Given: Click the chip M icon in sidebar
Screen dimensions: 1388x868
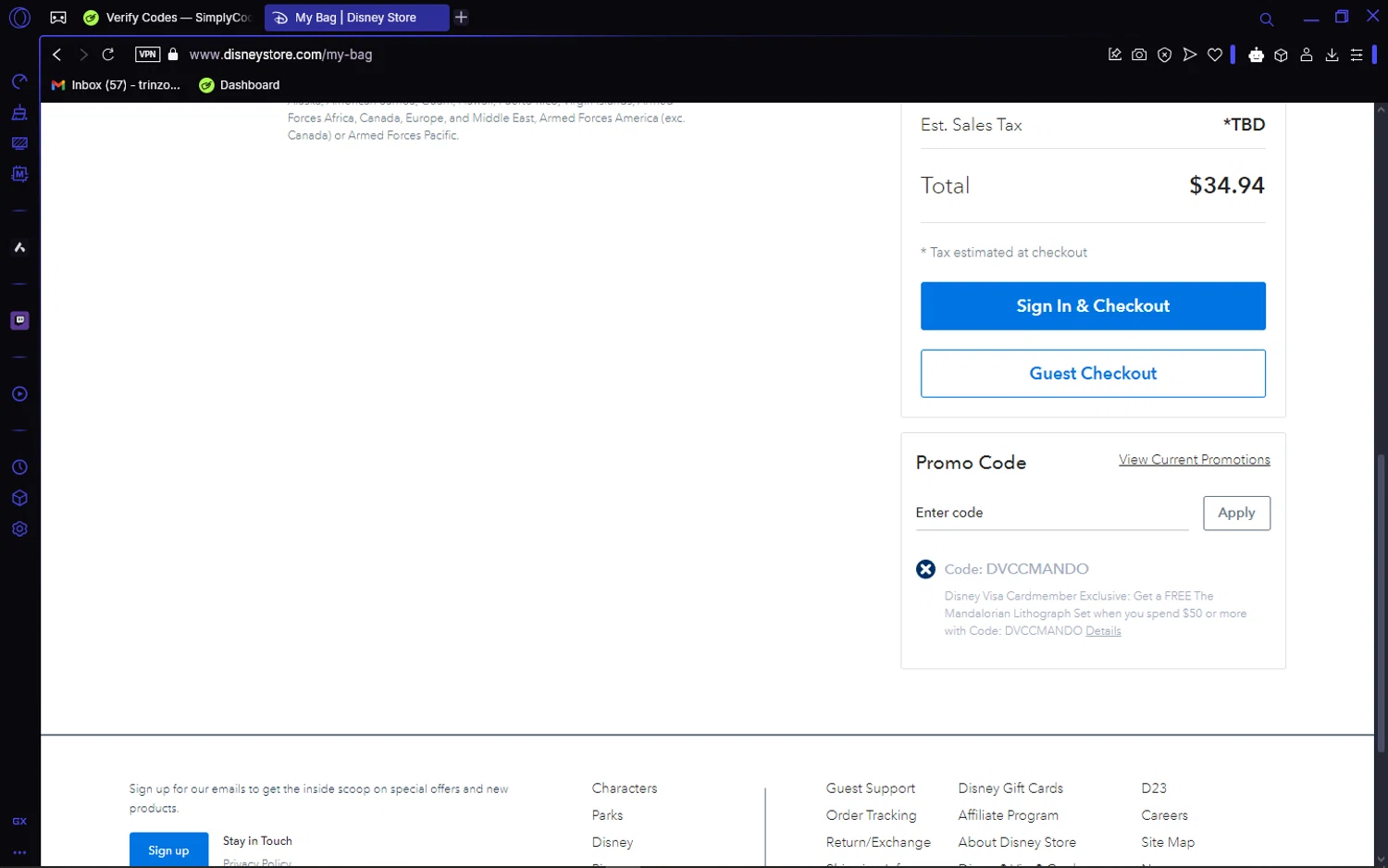Looking at the screenshot, I should pos(19,174).
